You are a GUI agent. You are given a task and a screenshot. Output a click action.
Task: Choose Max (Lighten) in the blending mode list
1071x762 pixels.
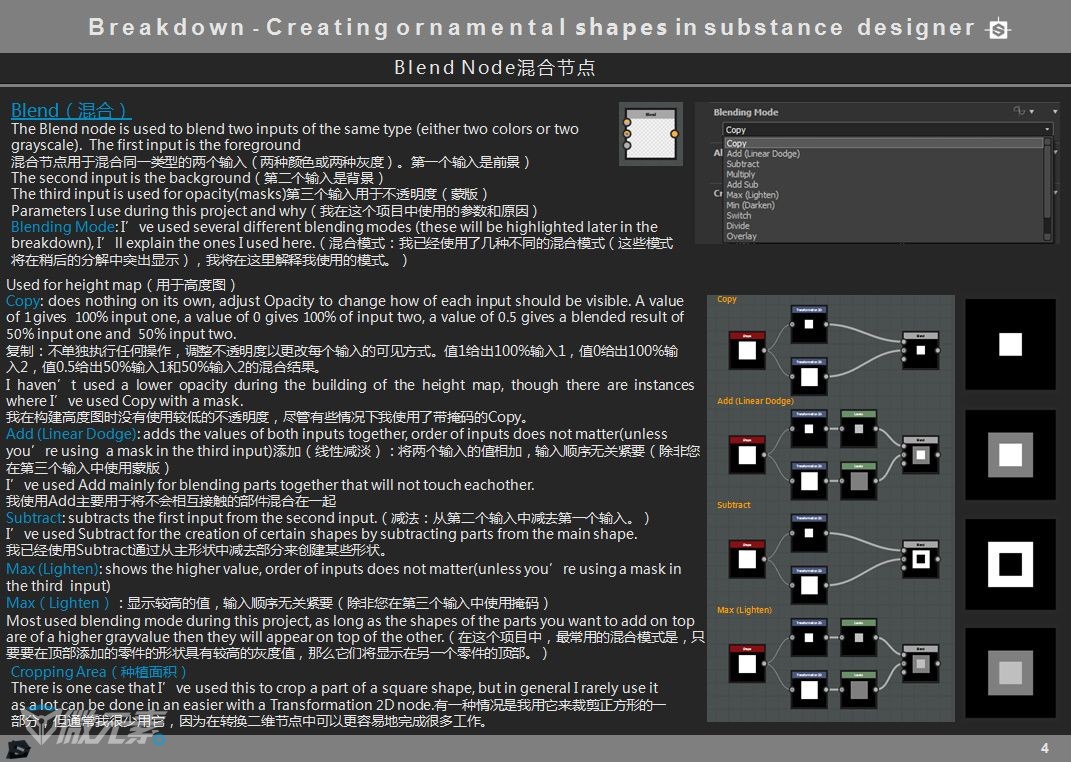(x=884, y=195)
